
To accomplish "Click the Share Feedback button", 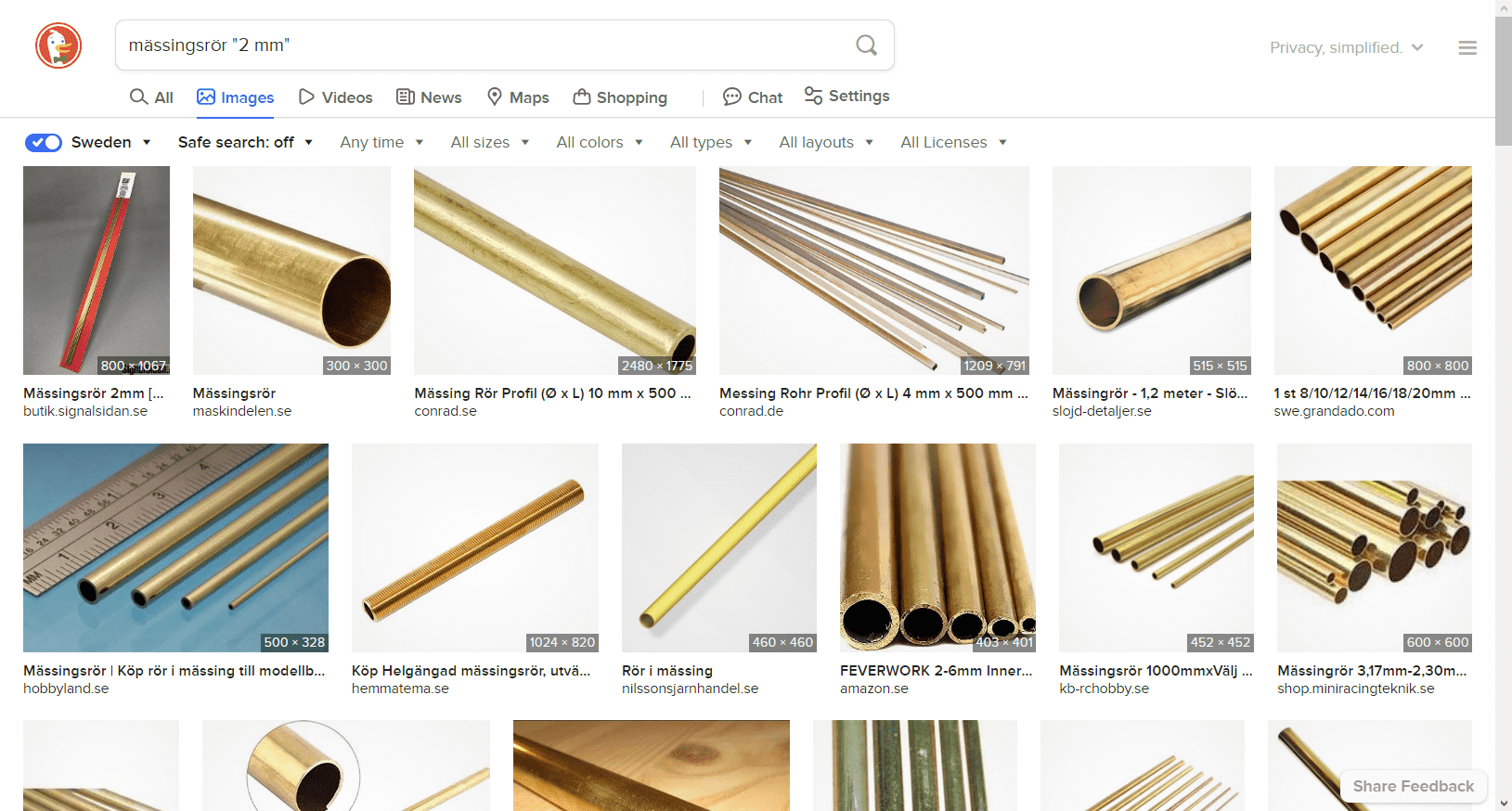I will pos(1413,786).
